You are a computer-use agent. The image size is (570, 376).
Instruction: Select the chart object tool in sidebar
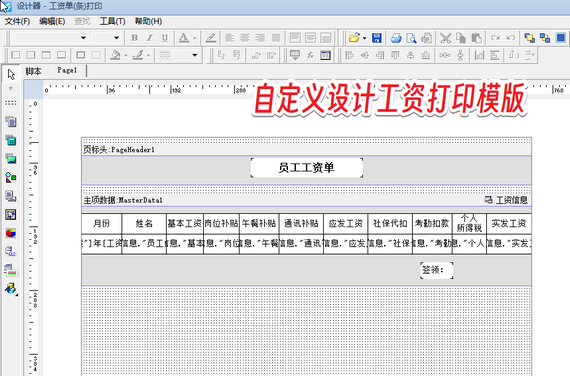pos(11,233)
